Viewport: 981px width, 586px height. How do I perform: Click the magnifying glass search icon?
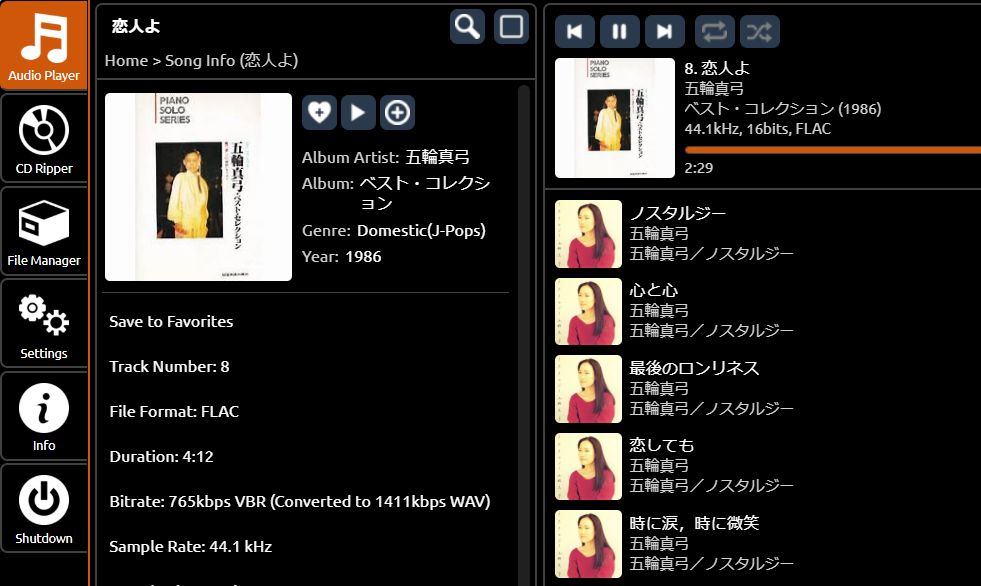coord(467,26)
